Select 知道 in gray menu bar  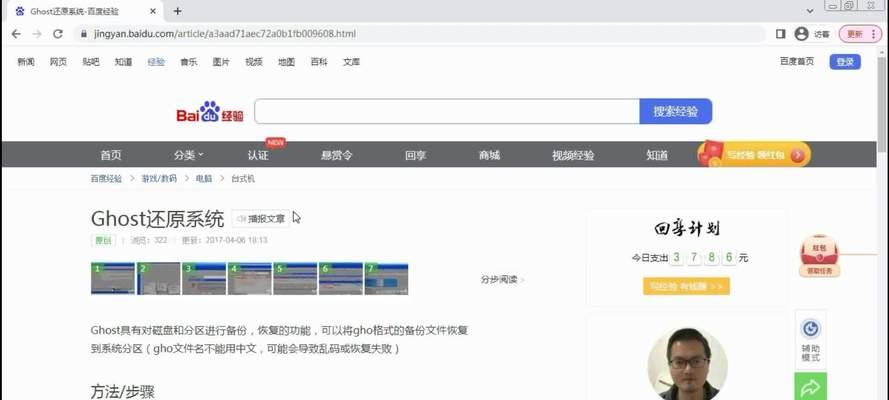[657, 155]
